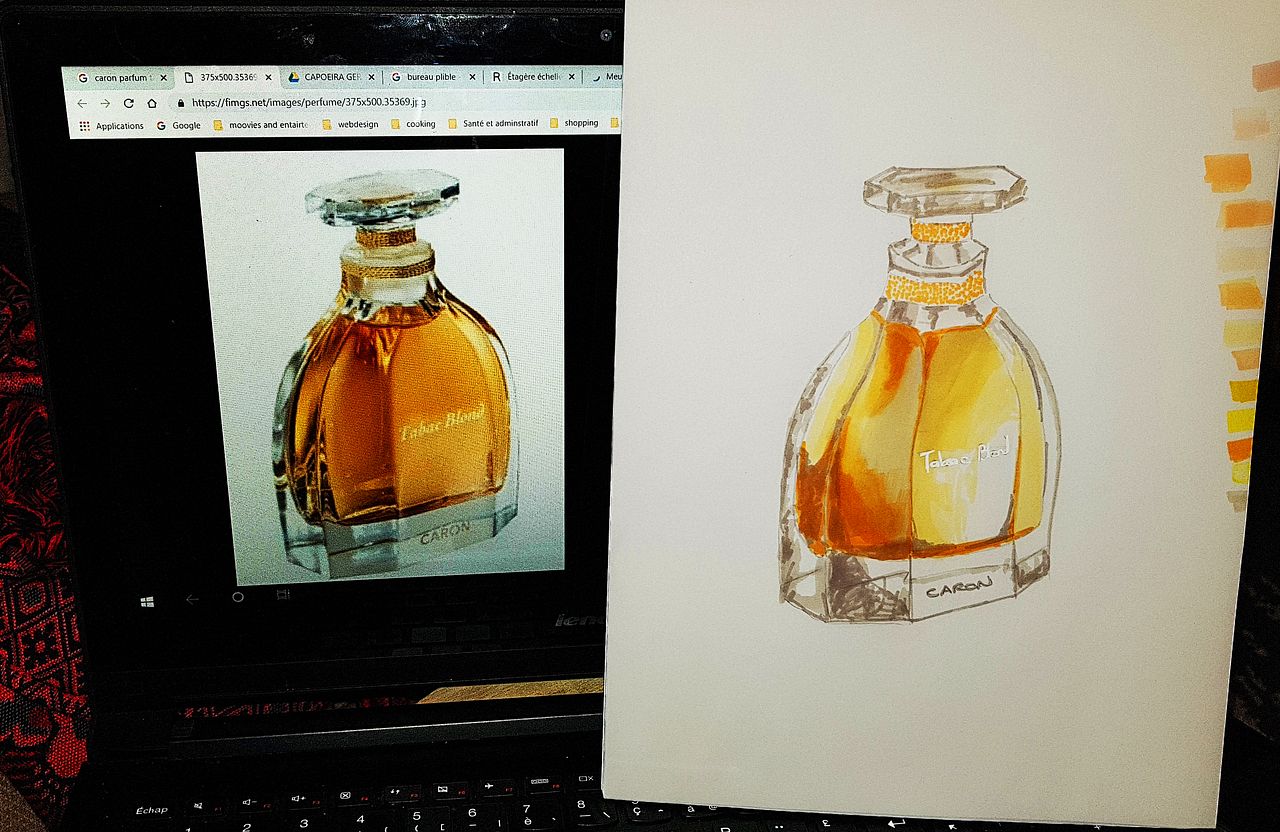Click the browser Back arrow
1280x832 pixels.
82,103
